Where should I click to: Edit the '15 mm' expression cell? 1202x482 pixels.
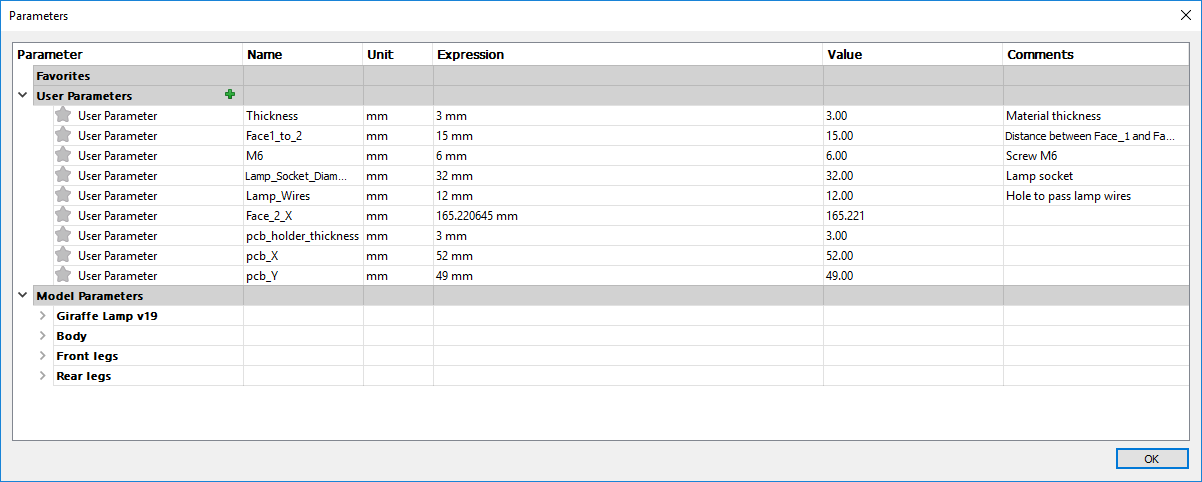click(628, 136)
